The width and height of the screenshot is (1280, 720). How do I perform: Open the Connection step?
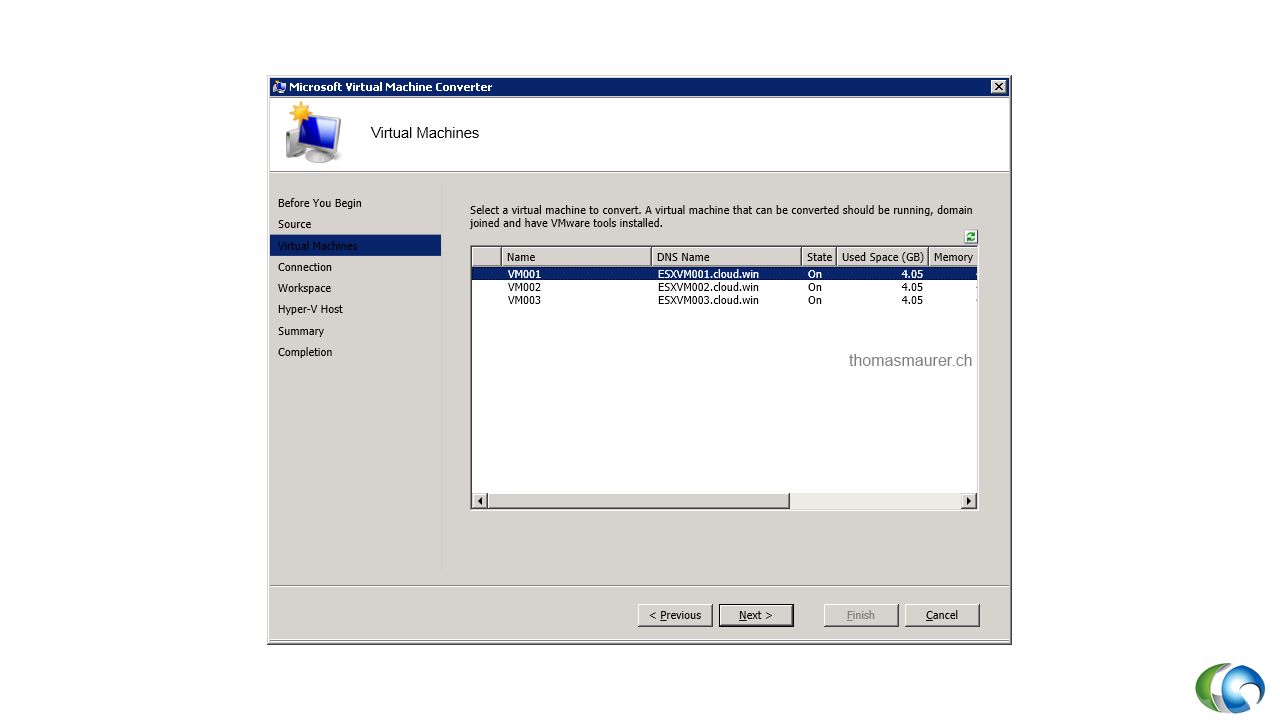(x=305, y=267)
